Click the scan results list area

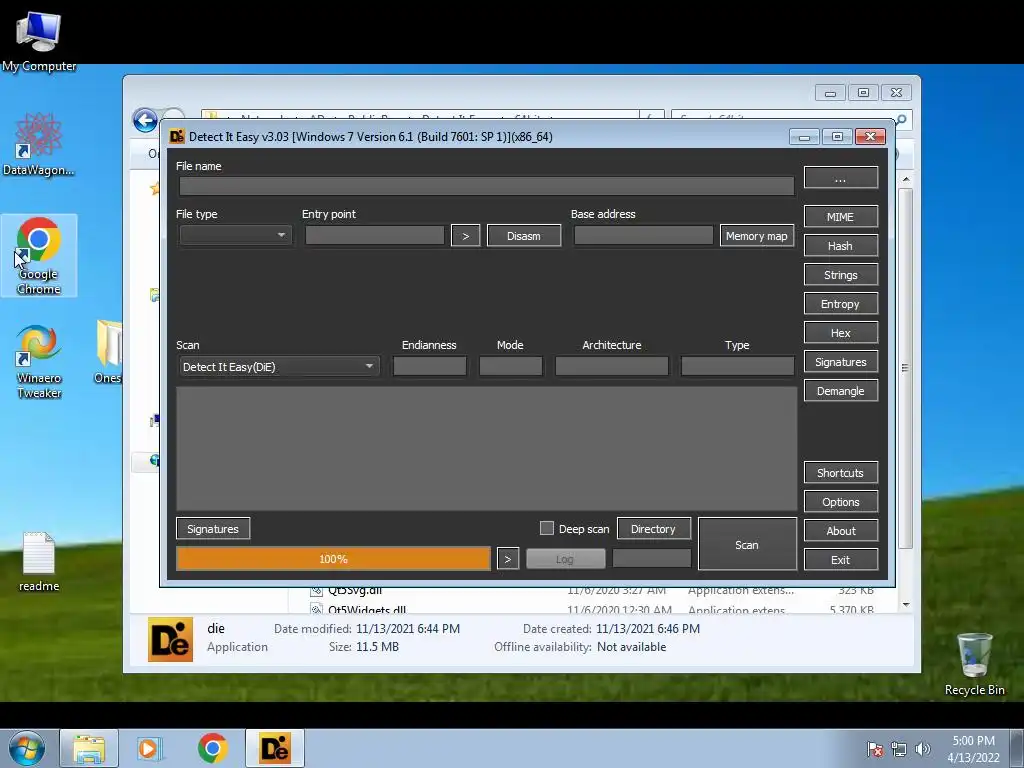click(x=487, y=449)
